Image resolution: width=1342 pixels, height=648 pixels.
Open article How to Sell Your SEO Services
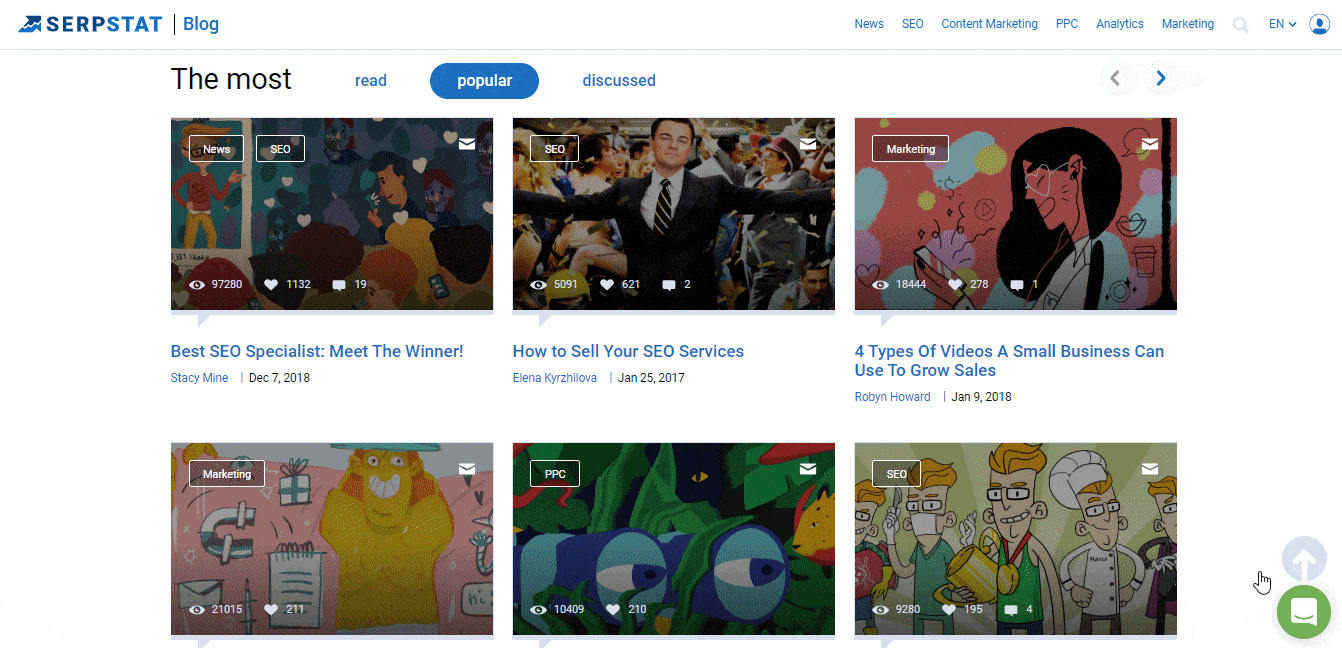[628, 351]
